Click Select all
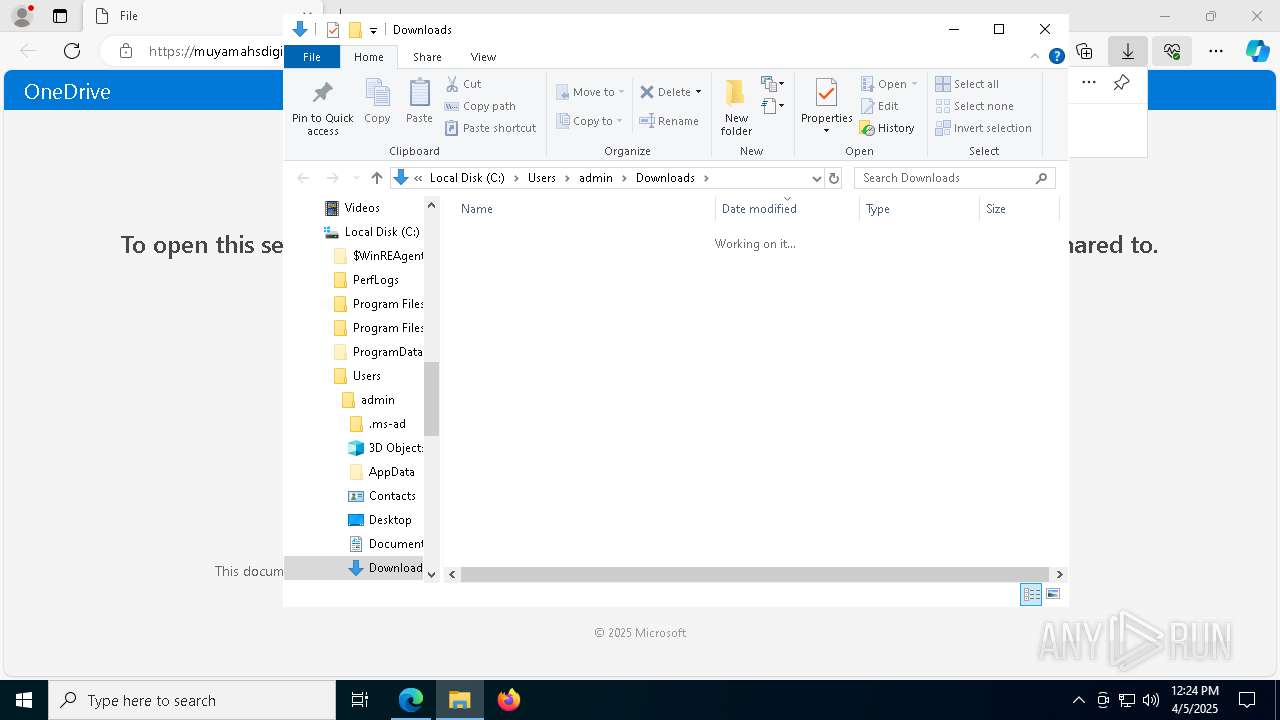 (x=967, y=84)
